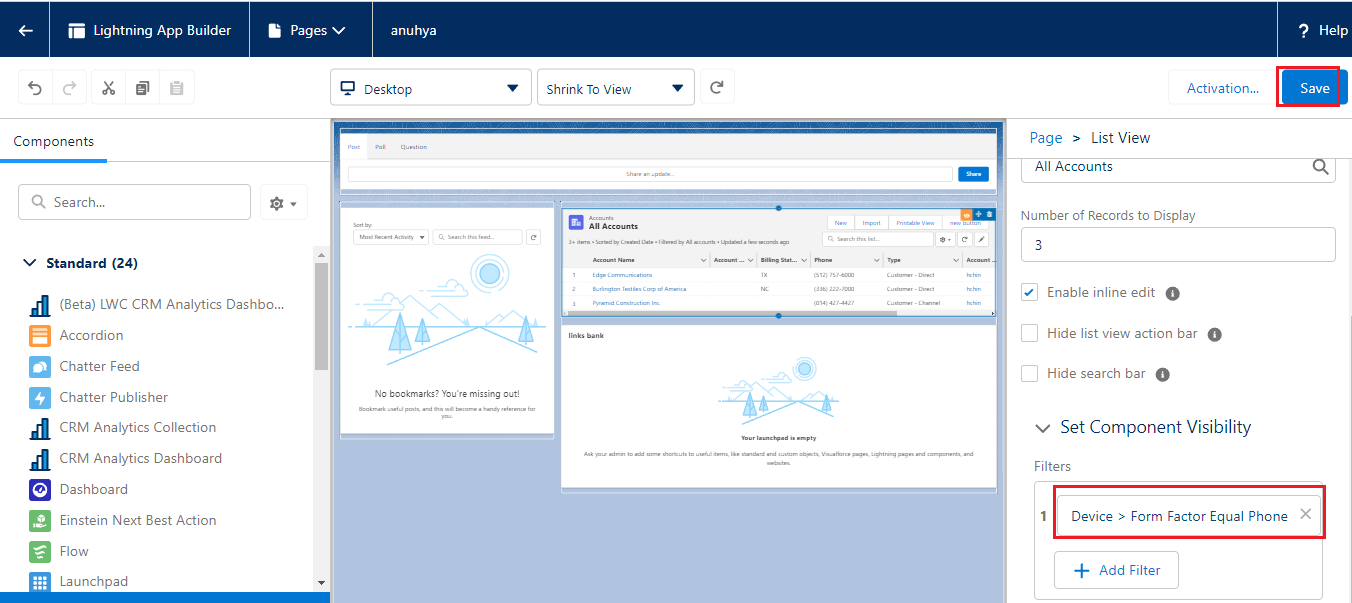The image size is (1352, 603).
Task: Uncheck Enable inline edit
Action: pos(1029,292)
